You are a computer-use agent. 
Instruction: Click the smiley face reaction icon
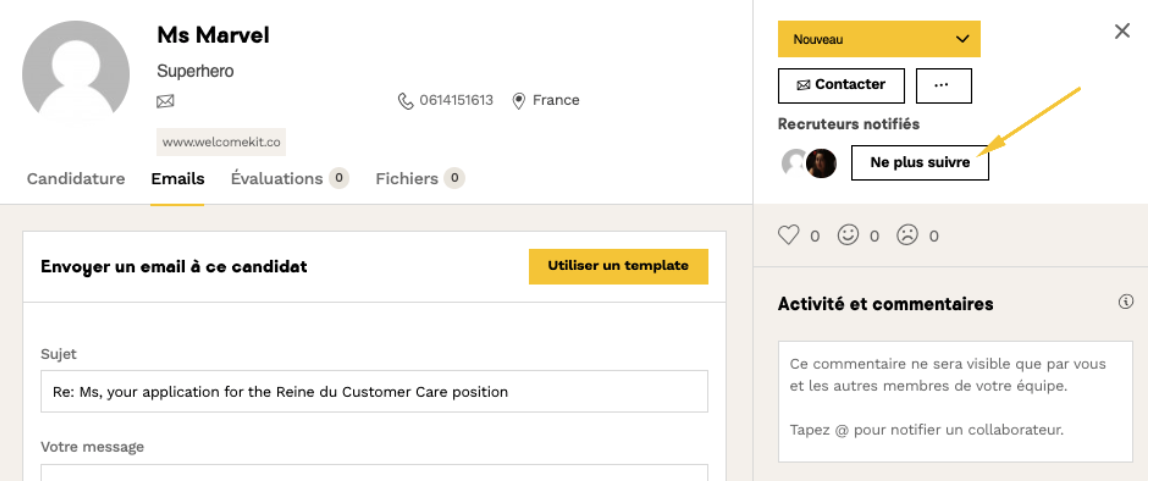848,235
